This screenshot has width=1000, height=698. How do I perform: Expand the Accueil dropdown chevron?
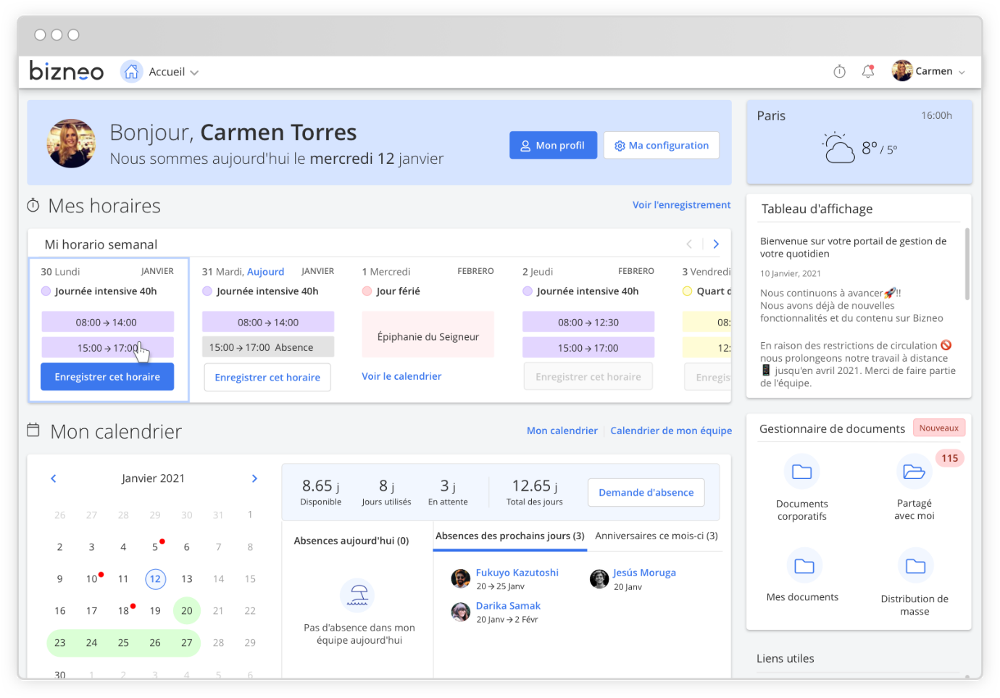(195, 73)
